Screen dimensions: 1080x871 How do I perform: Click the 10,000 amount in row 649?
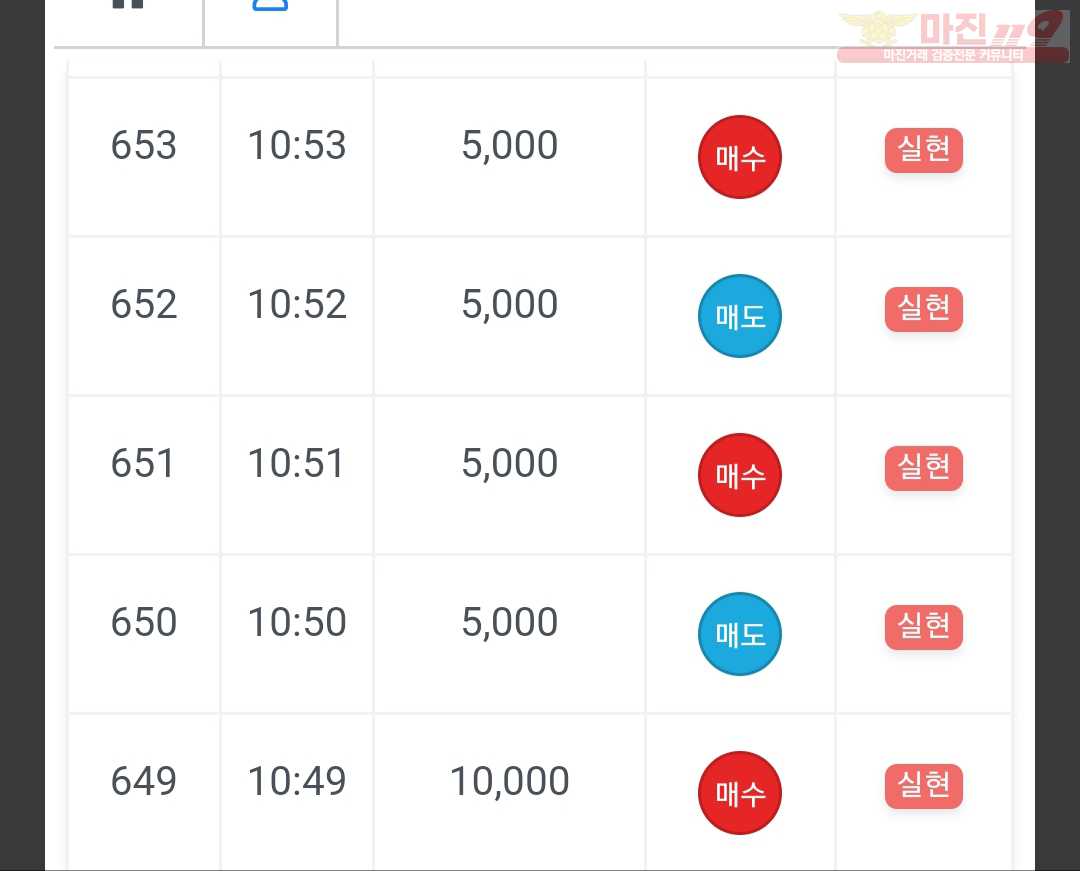[510, 781]
